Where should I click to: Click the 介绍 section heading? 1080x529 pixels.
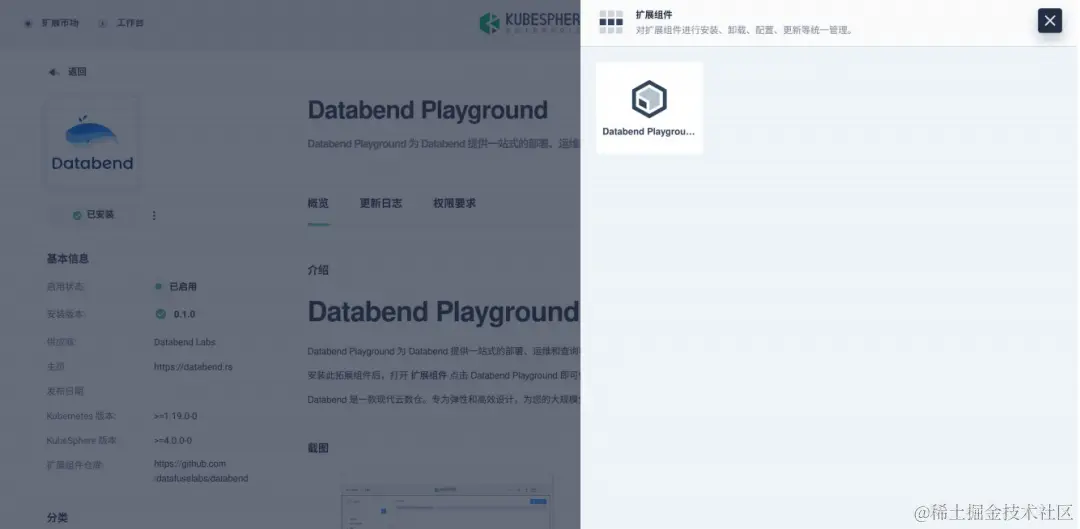[318, 270]
